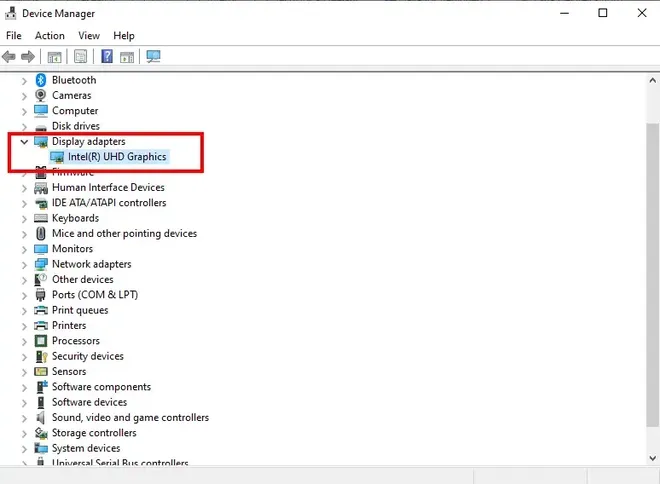Screen dimensions: 660x484
Task: Click the Device Manager title bar icon
Action: pyautogui.click(x=11, y=13)
